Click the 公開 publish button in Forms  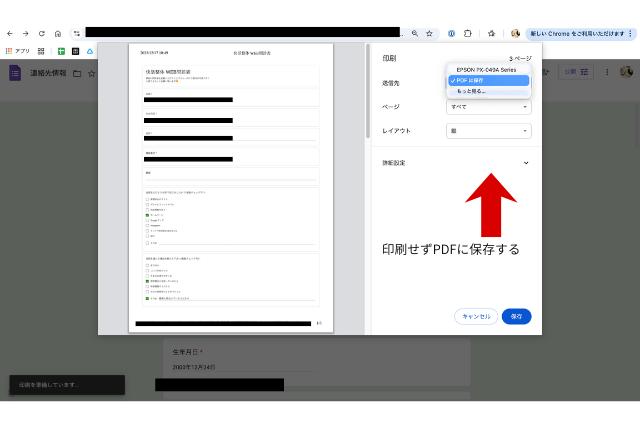pyautogui.click(x=576, y=72)
